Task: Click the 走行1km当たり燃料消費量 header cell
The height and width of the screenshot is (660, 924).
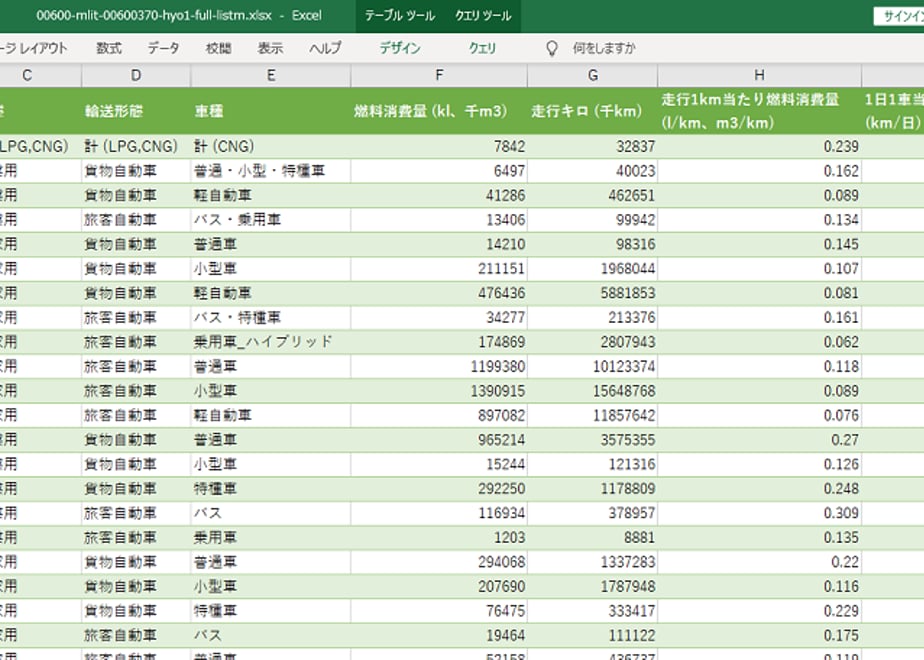Action: [x=760, y=111]
